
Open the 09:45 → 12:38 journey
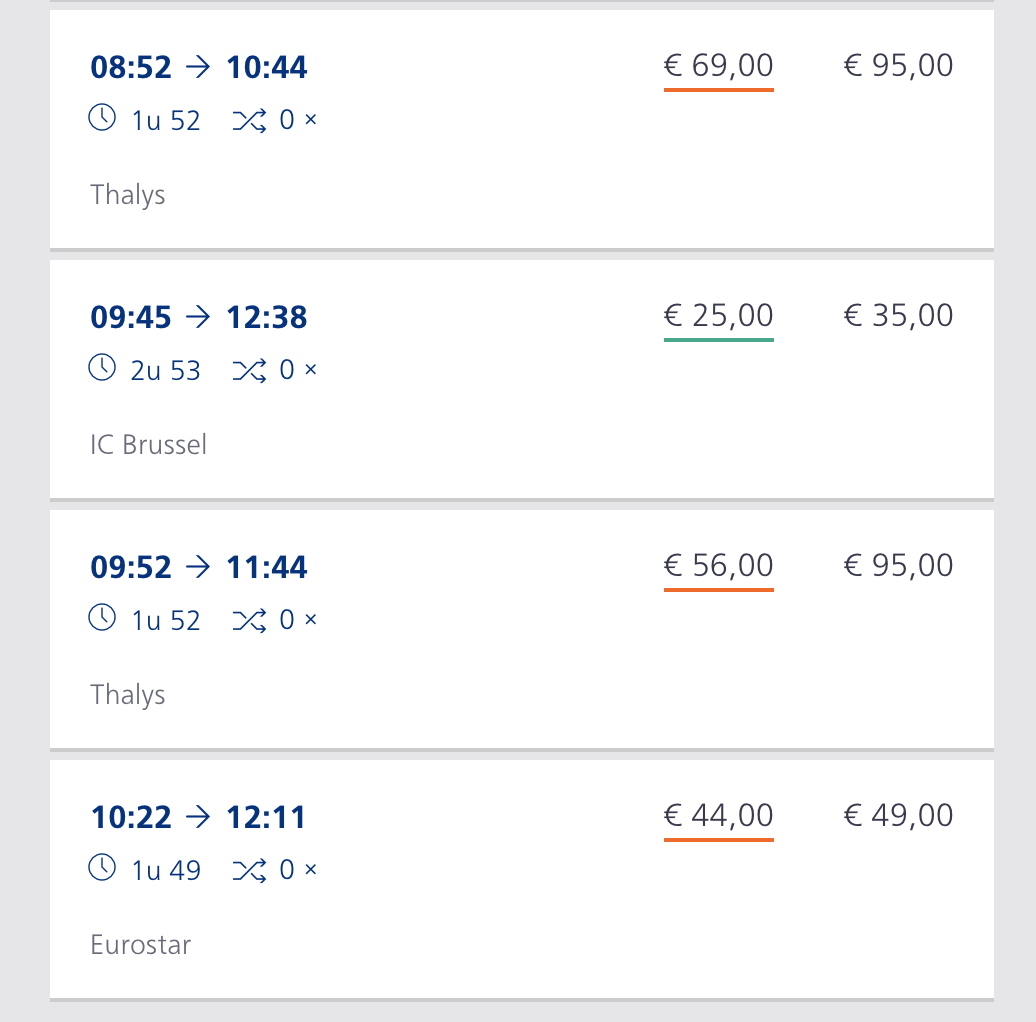199,317
